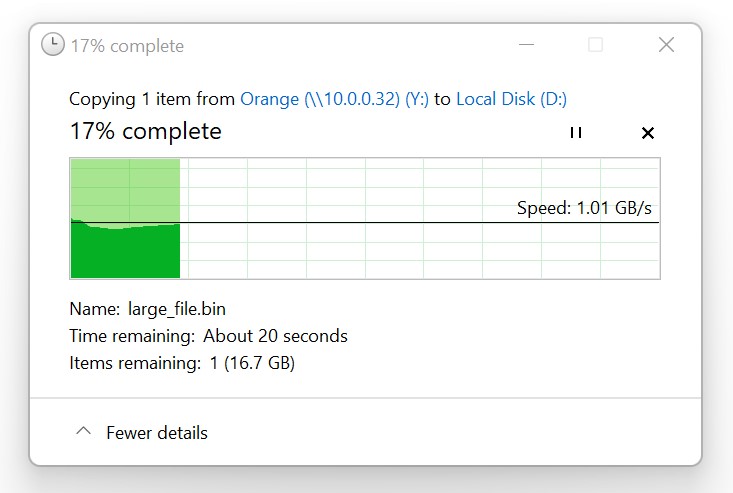The image size is (733, 493).
Task: Click the empty part of the speed graph
Action: click(x=419, y=248)
